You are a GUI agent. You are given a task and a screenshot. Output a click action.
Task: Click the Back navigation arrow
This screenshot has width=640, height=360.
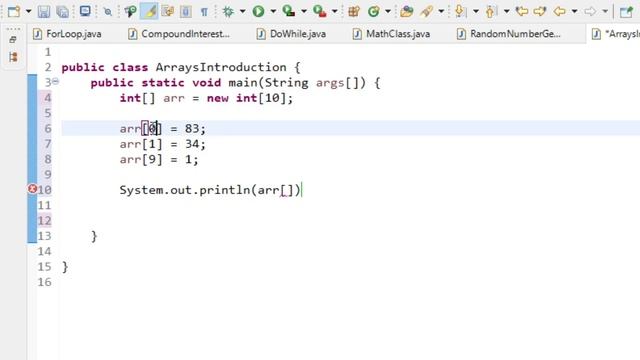pyautogui.click(x=559, y=11)
